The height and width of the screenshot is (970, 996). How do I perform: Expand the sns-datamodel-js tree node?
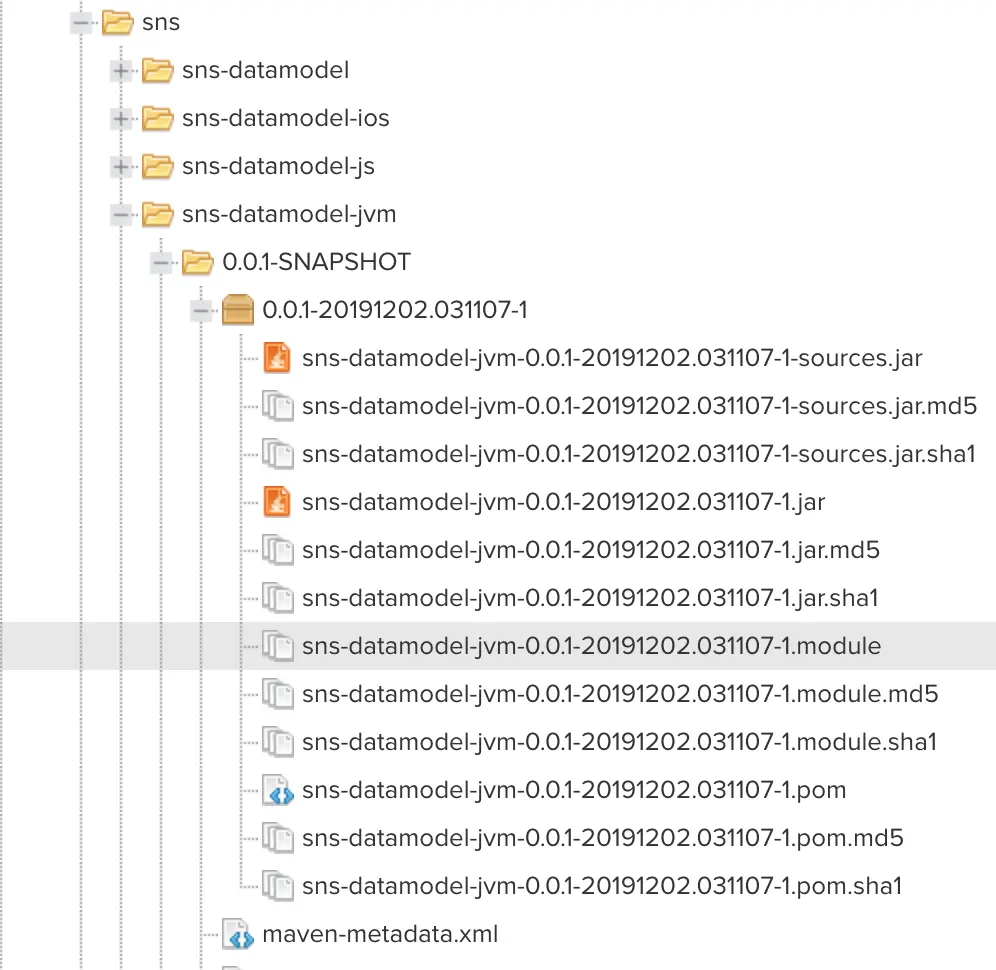click(121, 166)
